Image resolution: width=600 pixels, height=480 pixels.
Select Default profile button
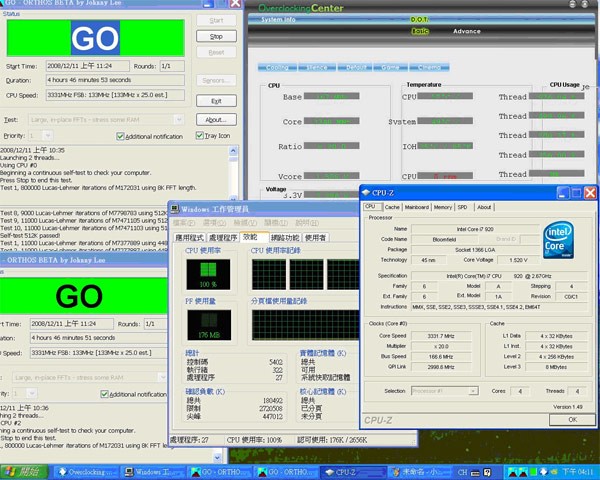356,67
